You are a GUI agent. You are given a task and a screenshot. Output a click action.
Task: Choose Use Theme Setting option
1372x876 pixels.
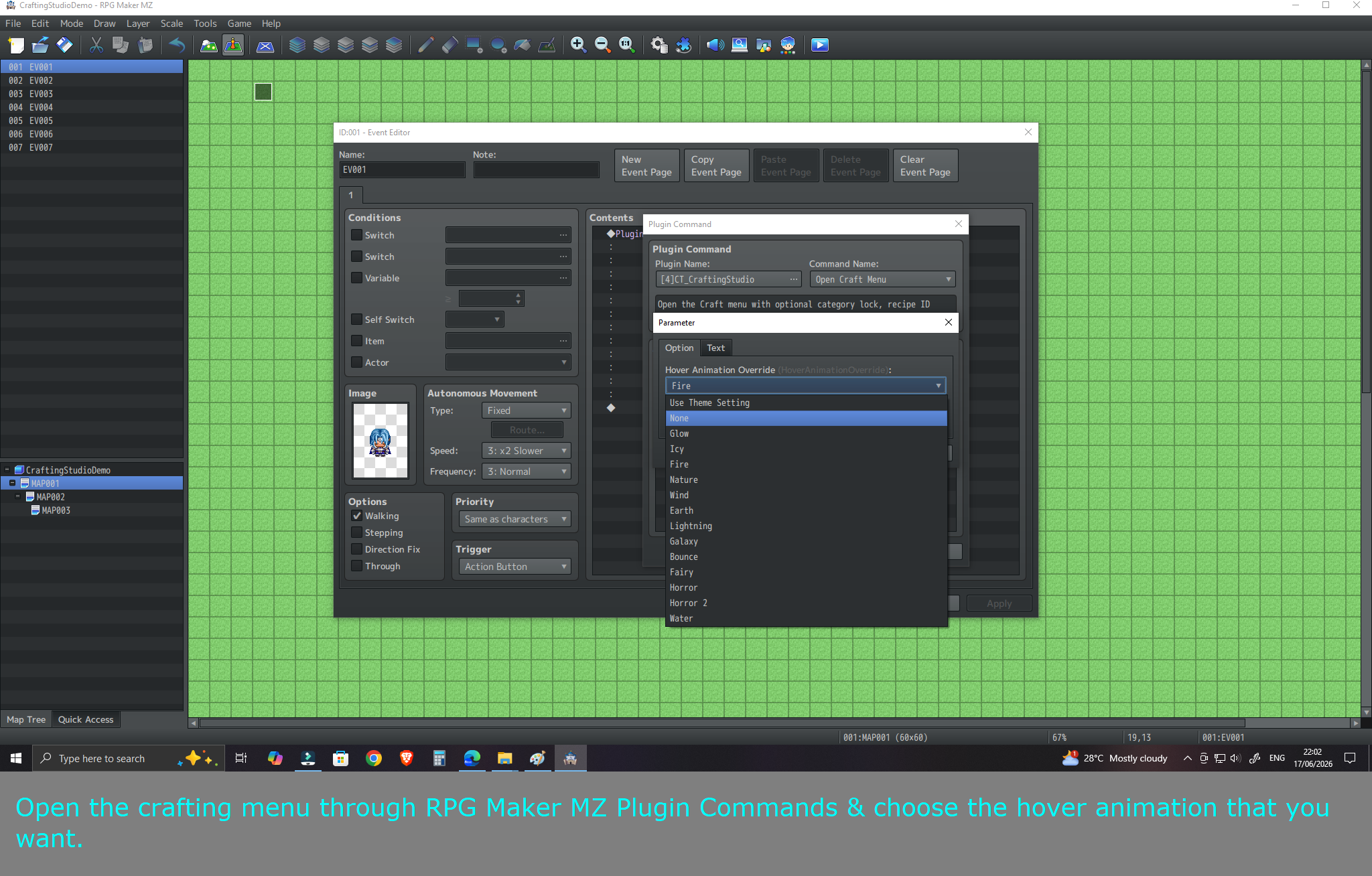[807, 403]
